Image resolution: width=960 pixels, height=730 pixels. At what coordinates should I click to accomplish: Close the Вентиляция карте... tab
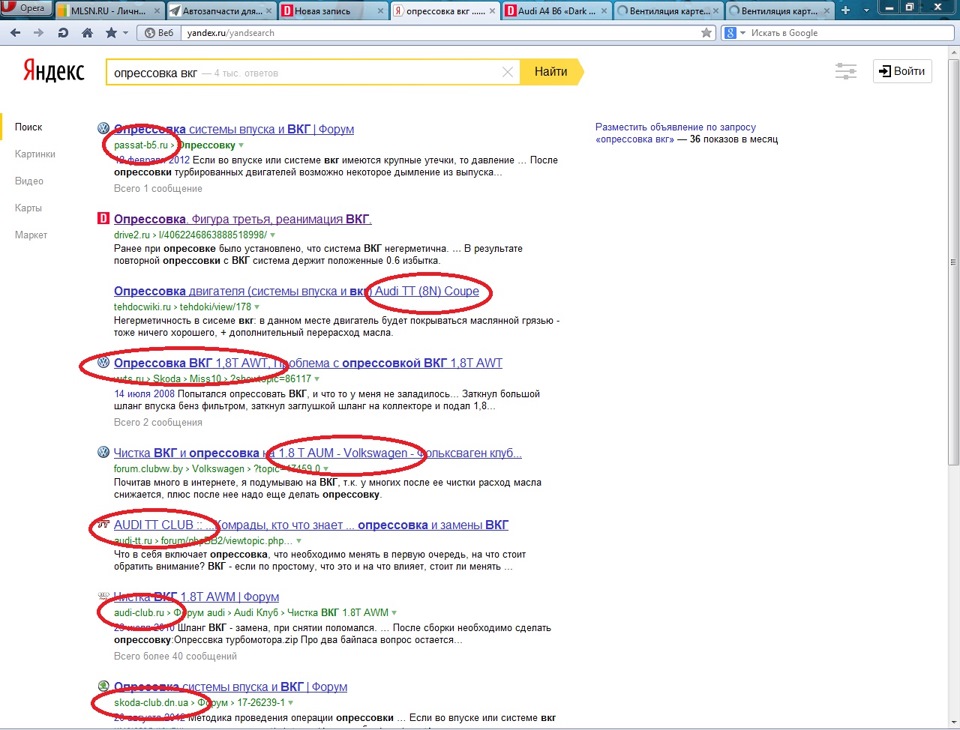click(716, 11)
